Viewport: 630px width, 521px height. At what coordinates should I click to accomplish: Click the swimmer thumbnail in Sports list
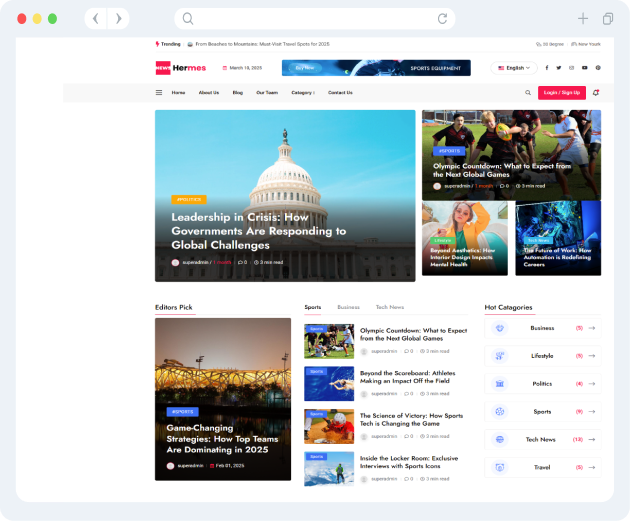[329, 384]
